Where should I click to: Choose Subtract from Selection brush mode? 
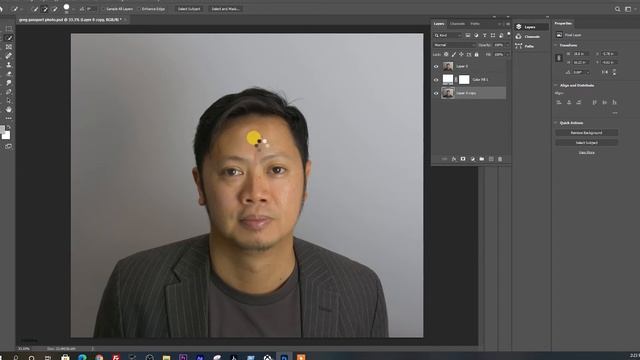tap(54, 9)
